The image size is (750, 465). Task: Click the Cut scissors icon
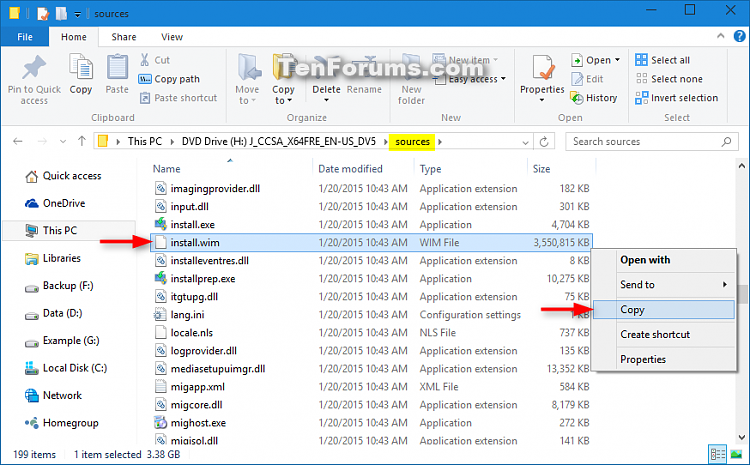tap(144, 60)
